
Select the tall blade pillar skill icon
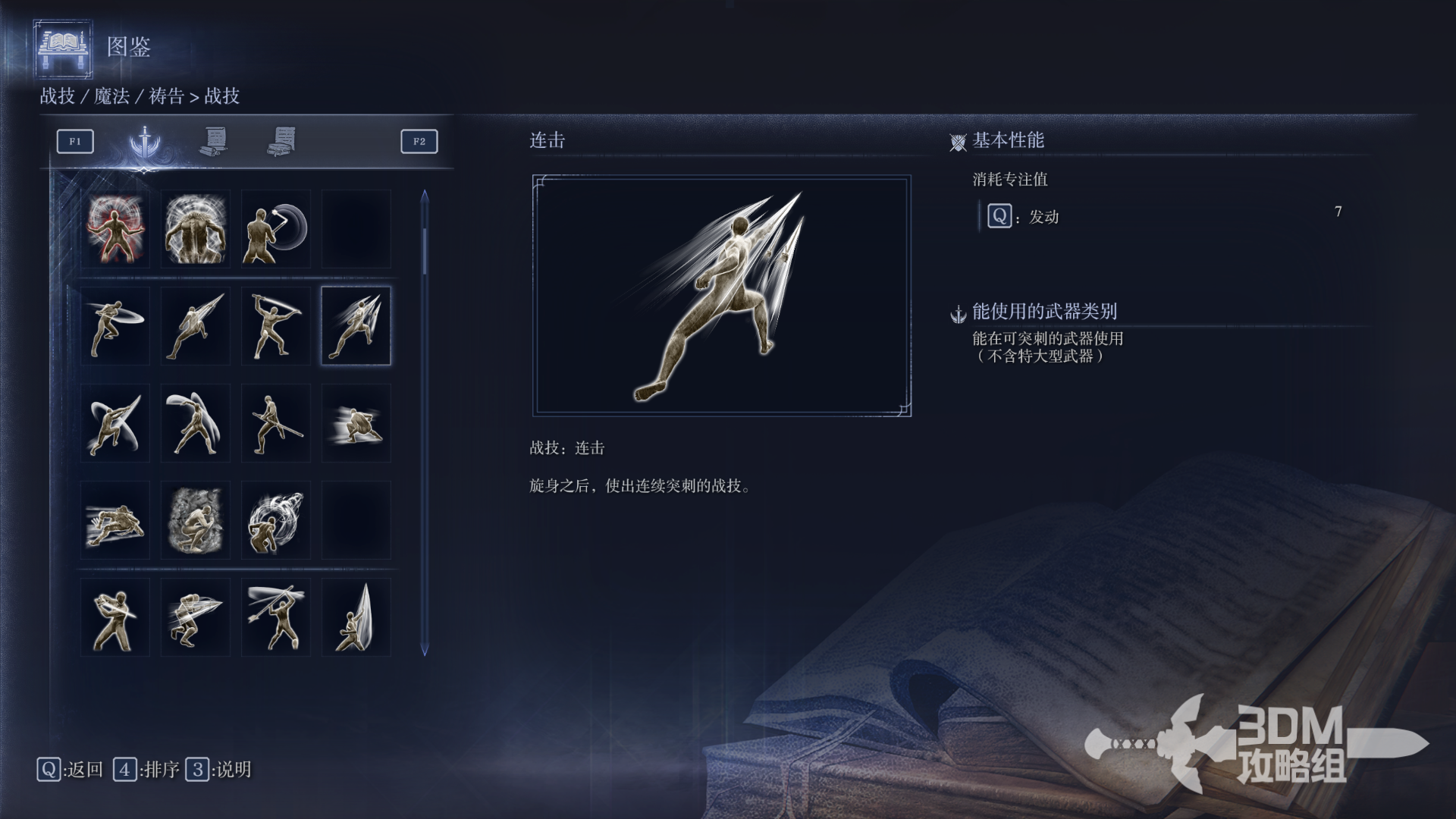(x=356, y=617)
